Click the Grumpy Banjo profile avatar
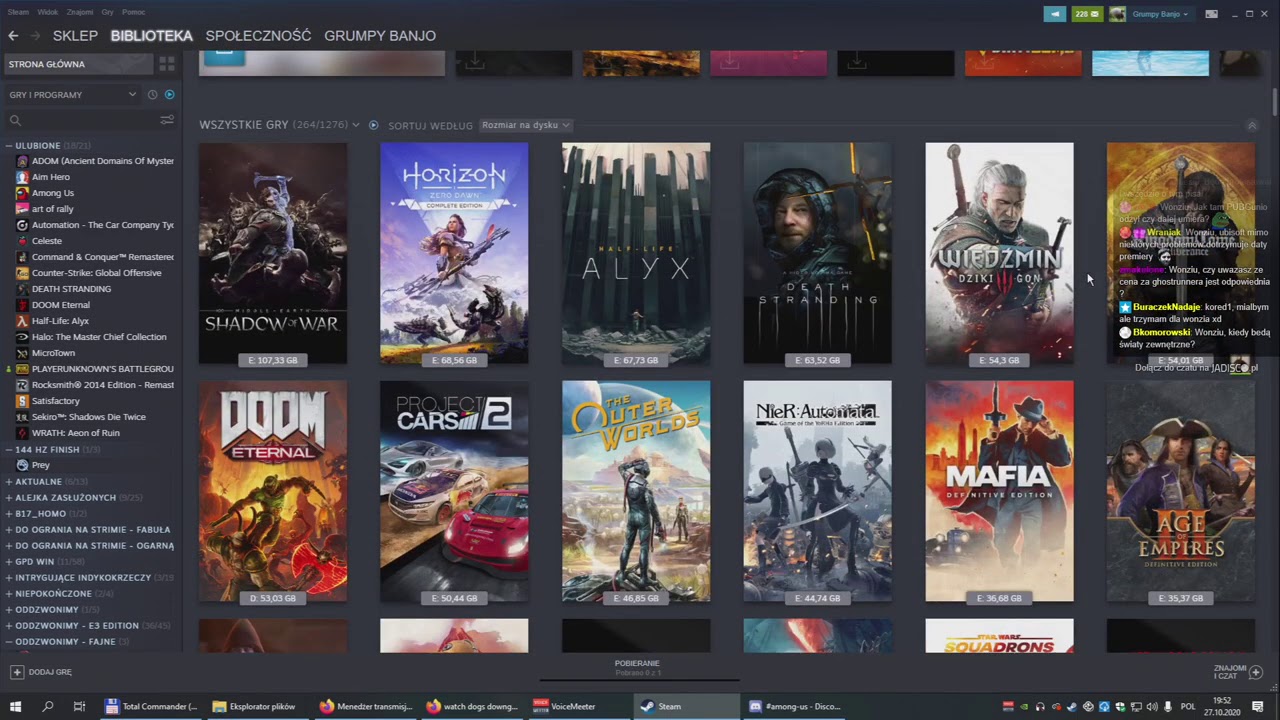Viewport: 1280px width, 720px height. point(1117,14)
